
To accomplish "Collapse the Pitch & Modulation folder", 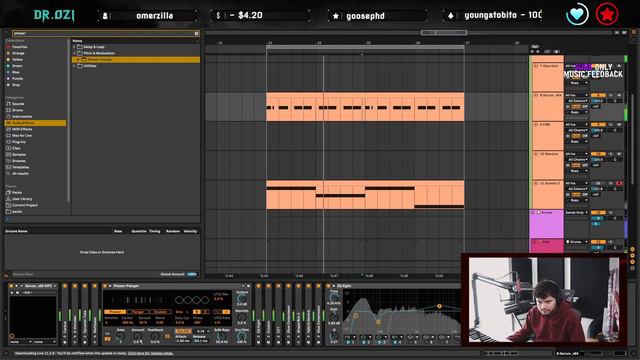I will 74,53.
